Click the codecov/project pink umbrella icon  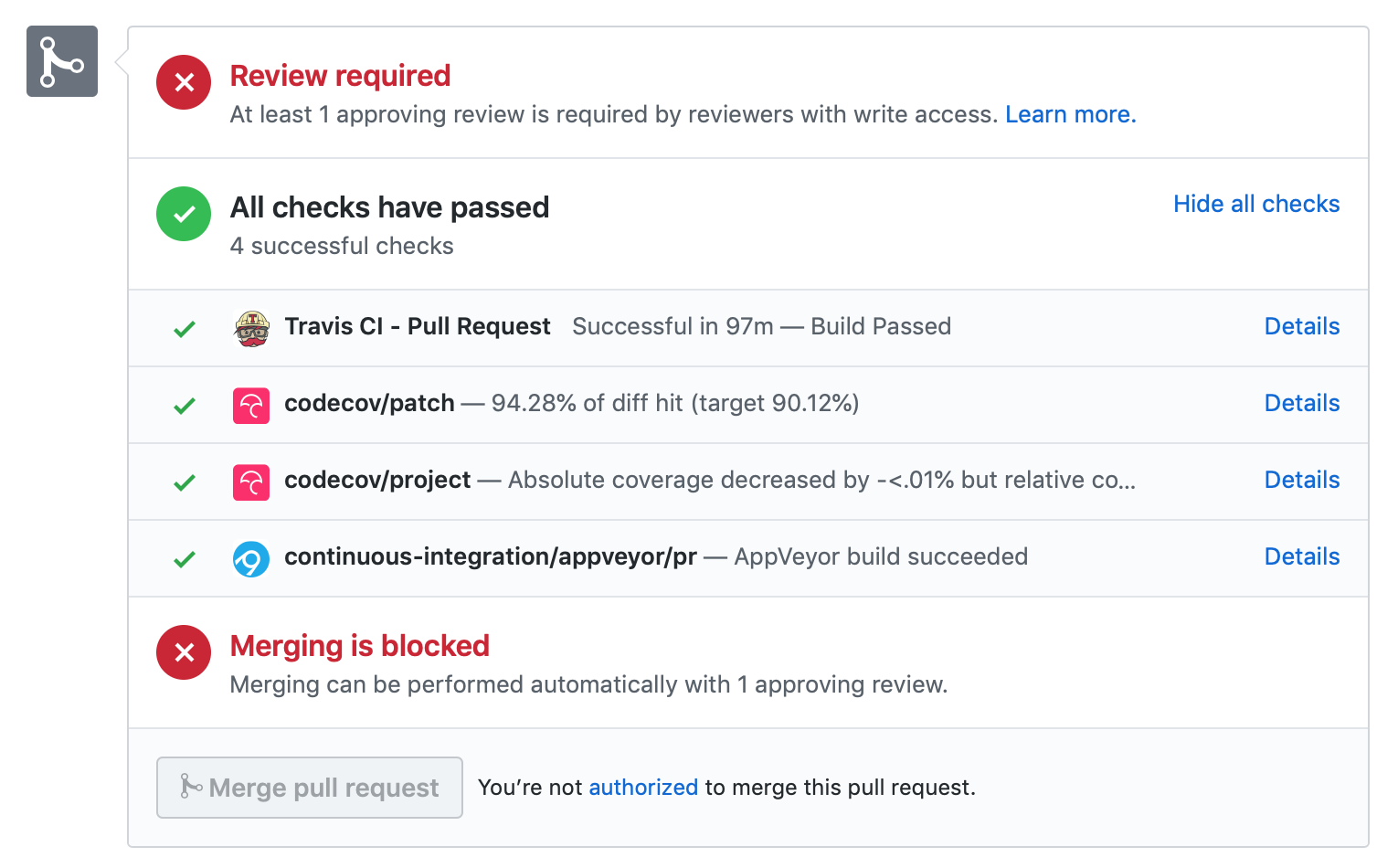pyautogui.click(x=251, y=482)
